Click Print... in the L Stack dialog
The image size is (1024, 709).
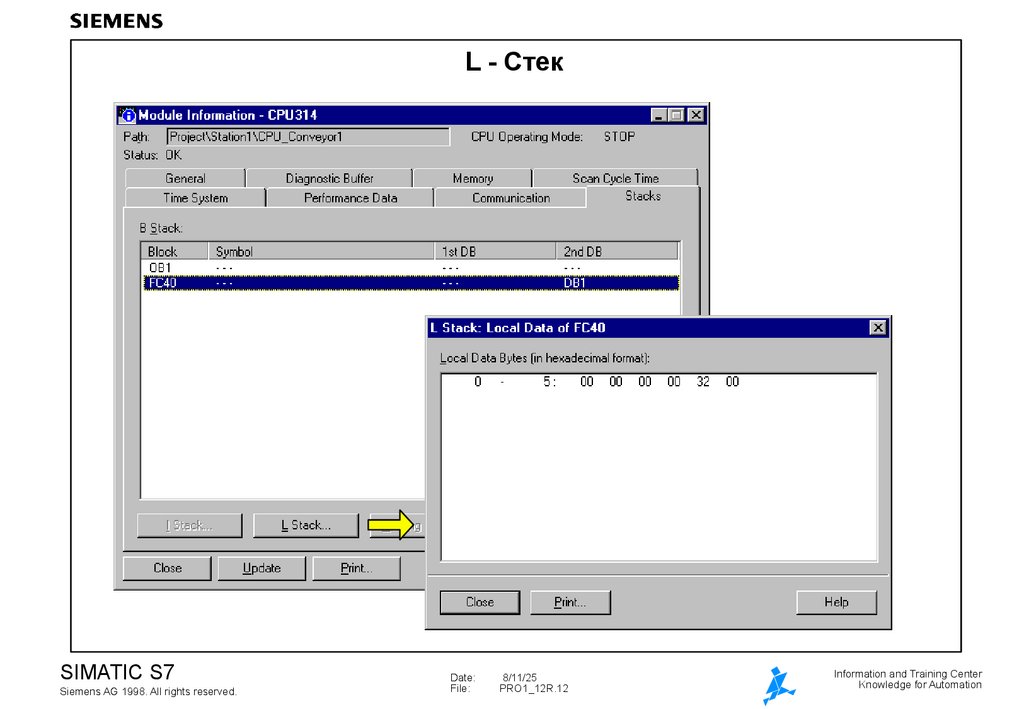(570, 602)
